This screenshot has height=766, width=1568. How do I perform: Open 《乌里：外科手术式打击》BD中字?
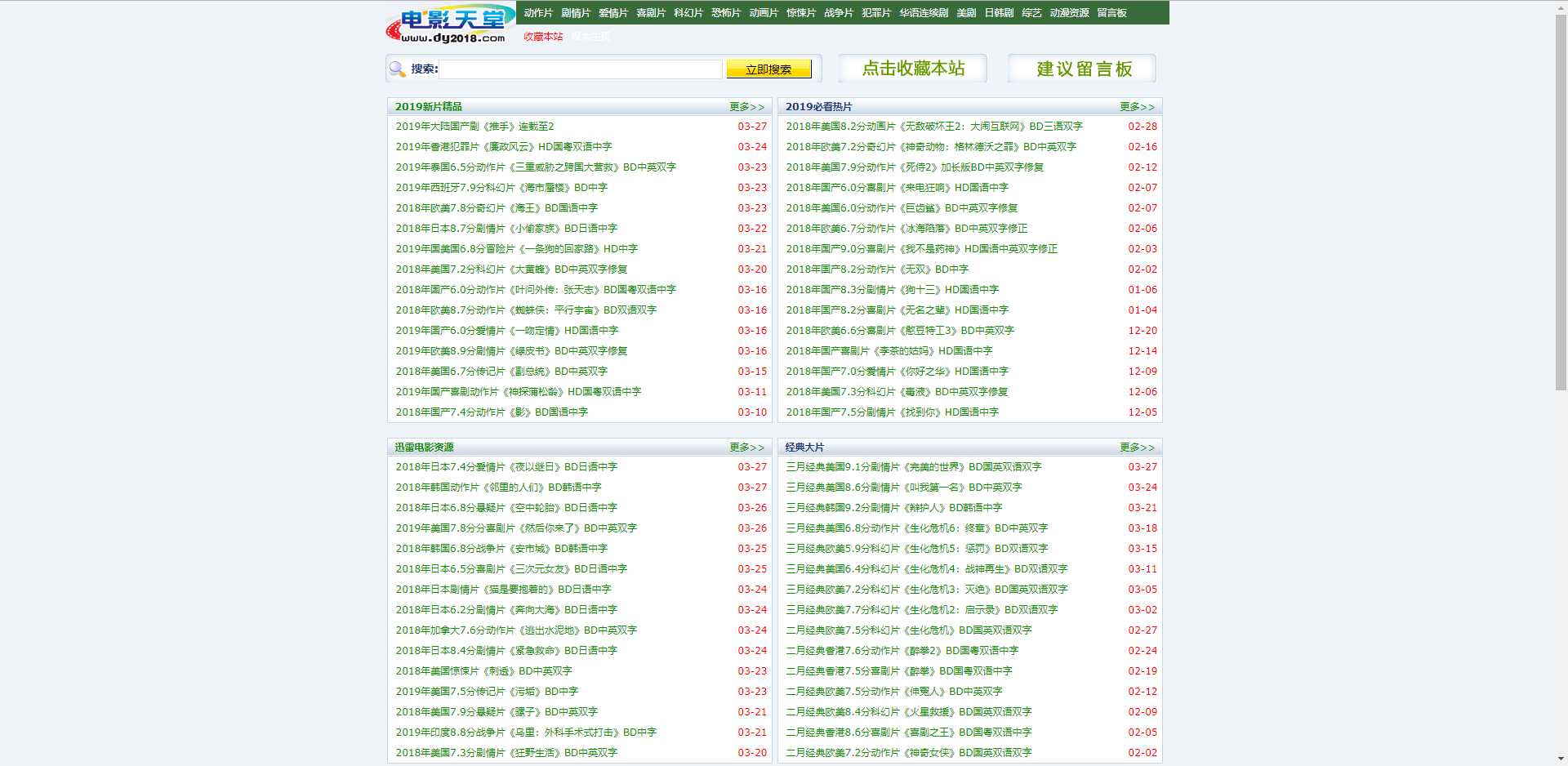[x=526, y=733]
